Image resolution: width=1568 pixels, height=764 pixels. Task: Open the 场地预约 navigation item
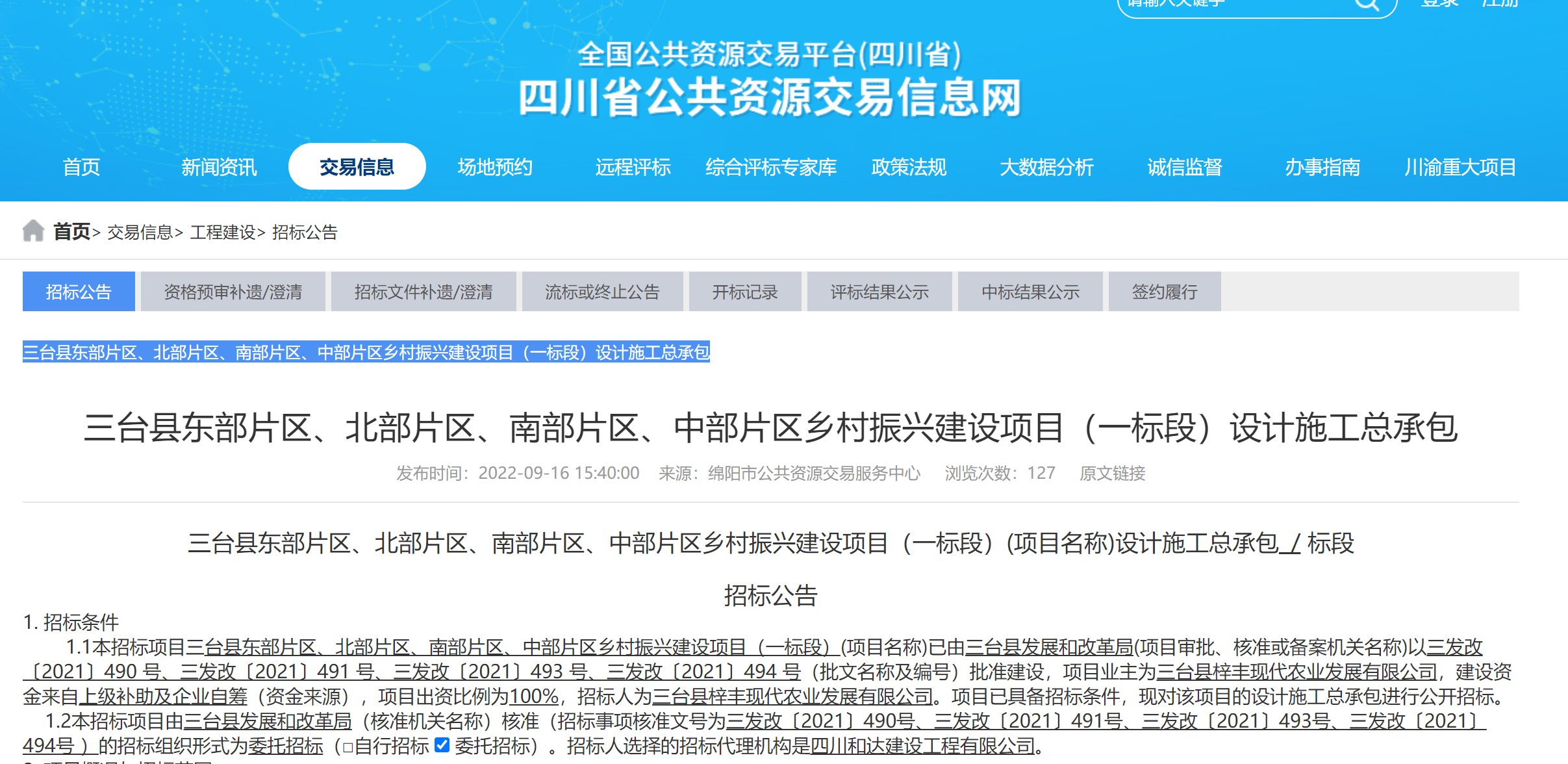point(495,167)
